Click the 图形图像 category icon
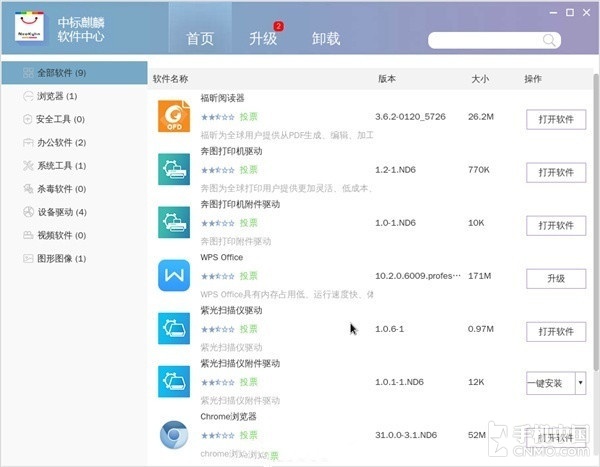Viewport: 600px width, 467px height. tap(28, 259)
